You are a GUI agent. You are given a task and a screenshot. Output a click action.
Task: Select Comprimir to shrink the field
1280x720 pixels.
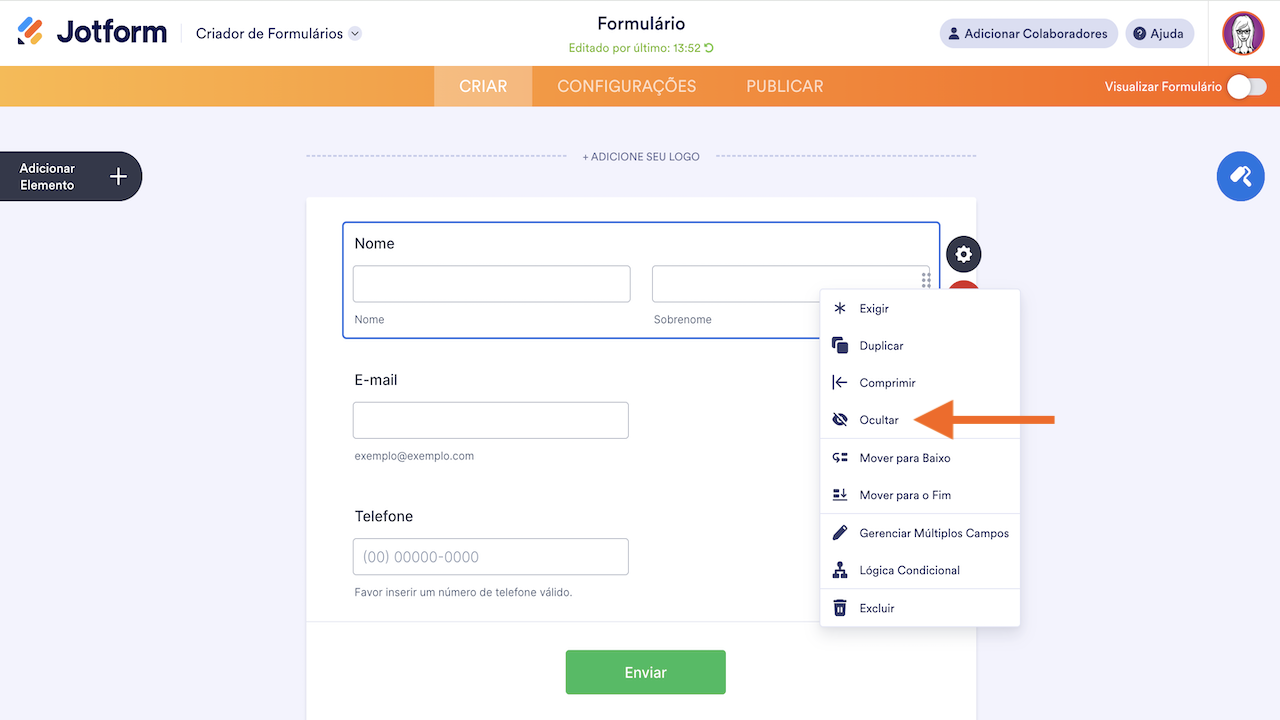(886, 383)
